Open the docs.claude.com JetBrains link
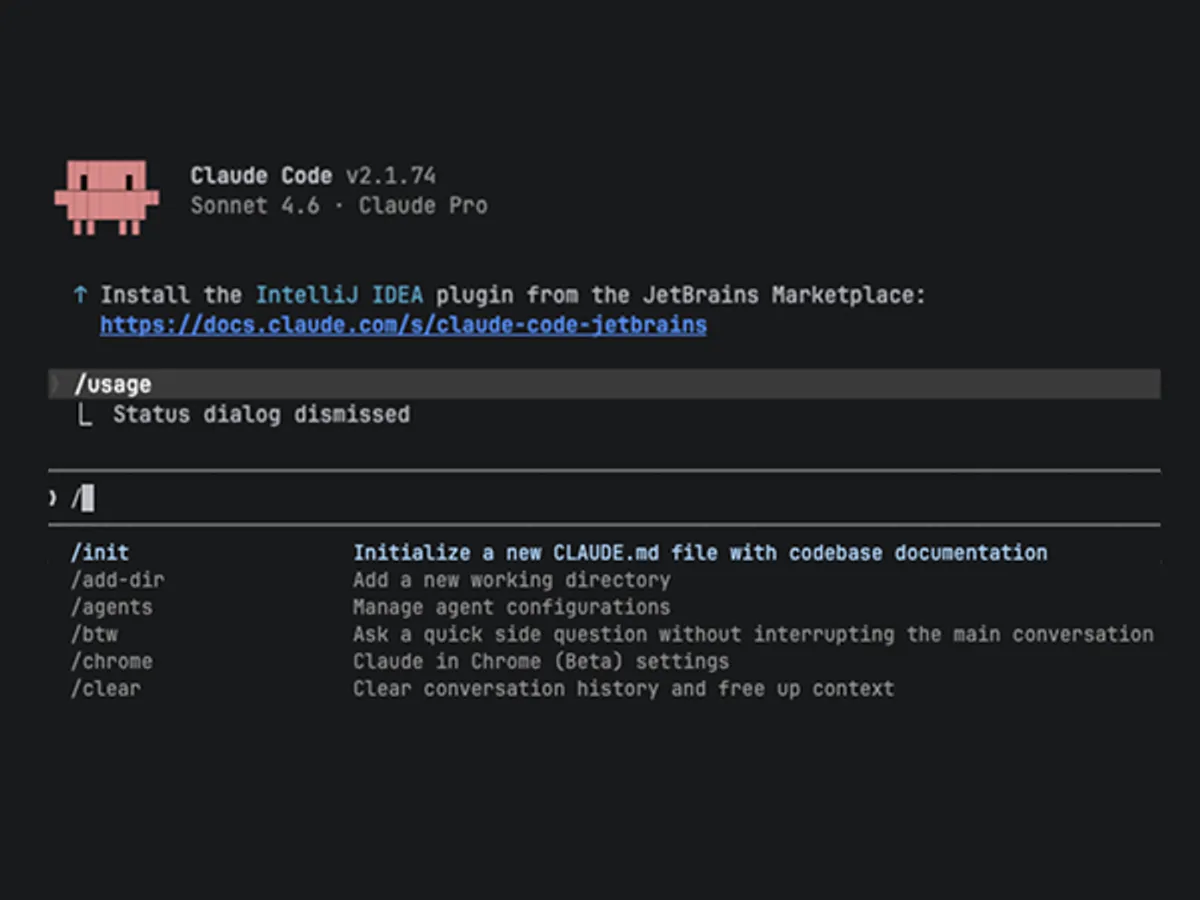 (403, 325)
